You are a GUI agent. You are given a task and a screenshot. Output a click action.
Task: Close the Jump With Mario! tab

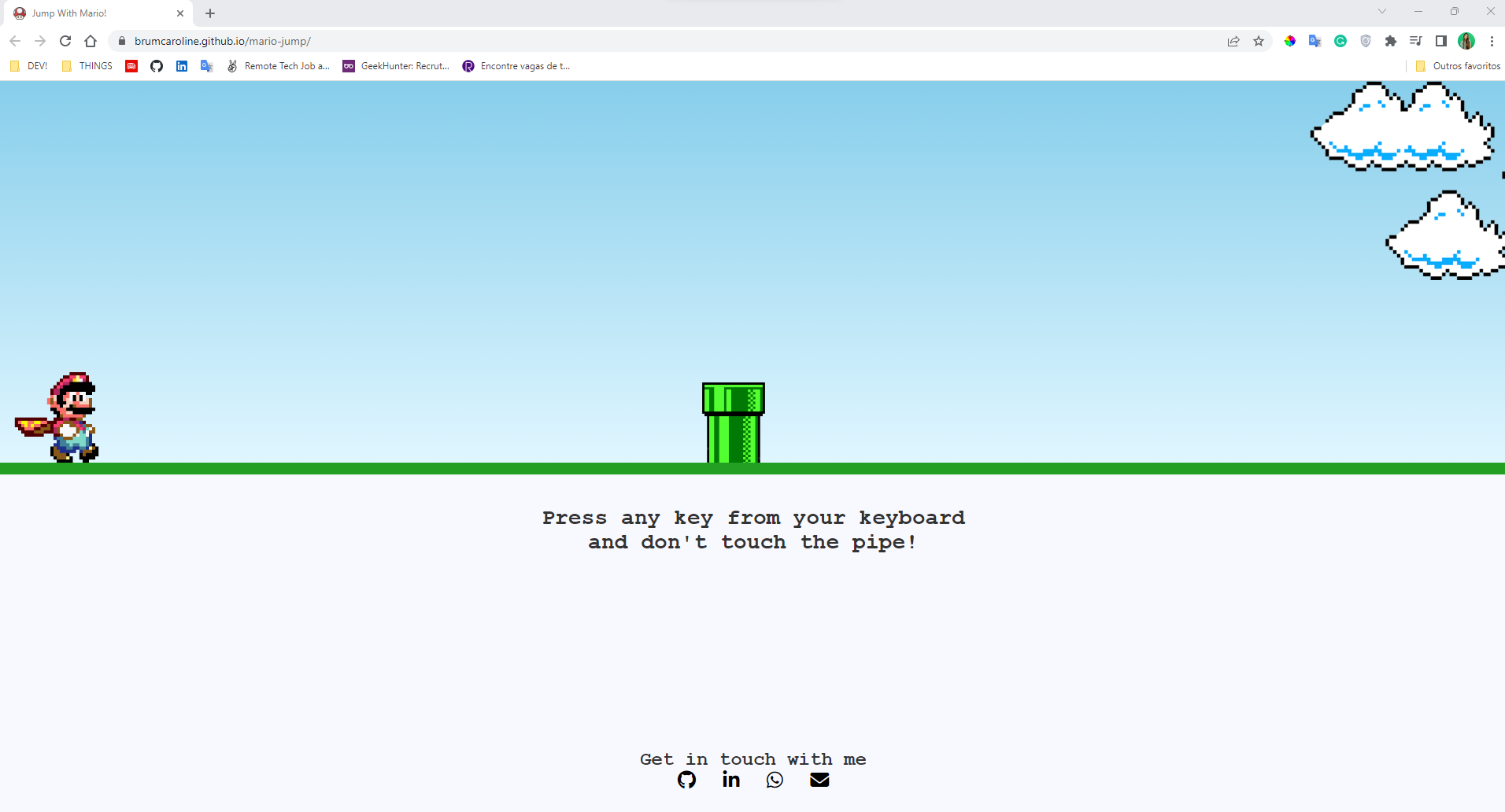180,13
